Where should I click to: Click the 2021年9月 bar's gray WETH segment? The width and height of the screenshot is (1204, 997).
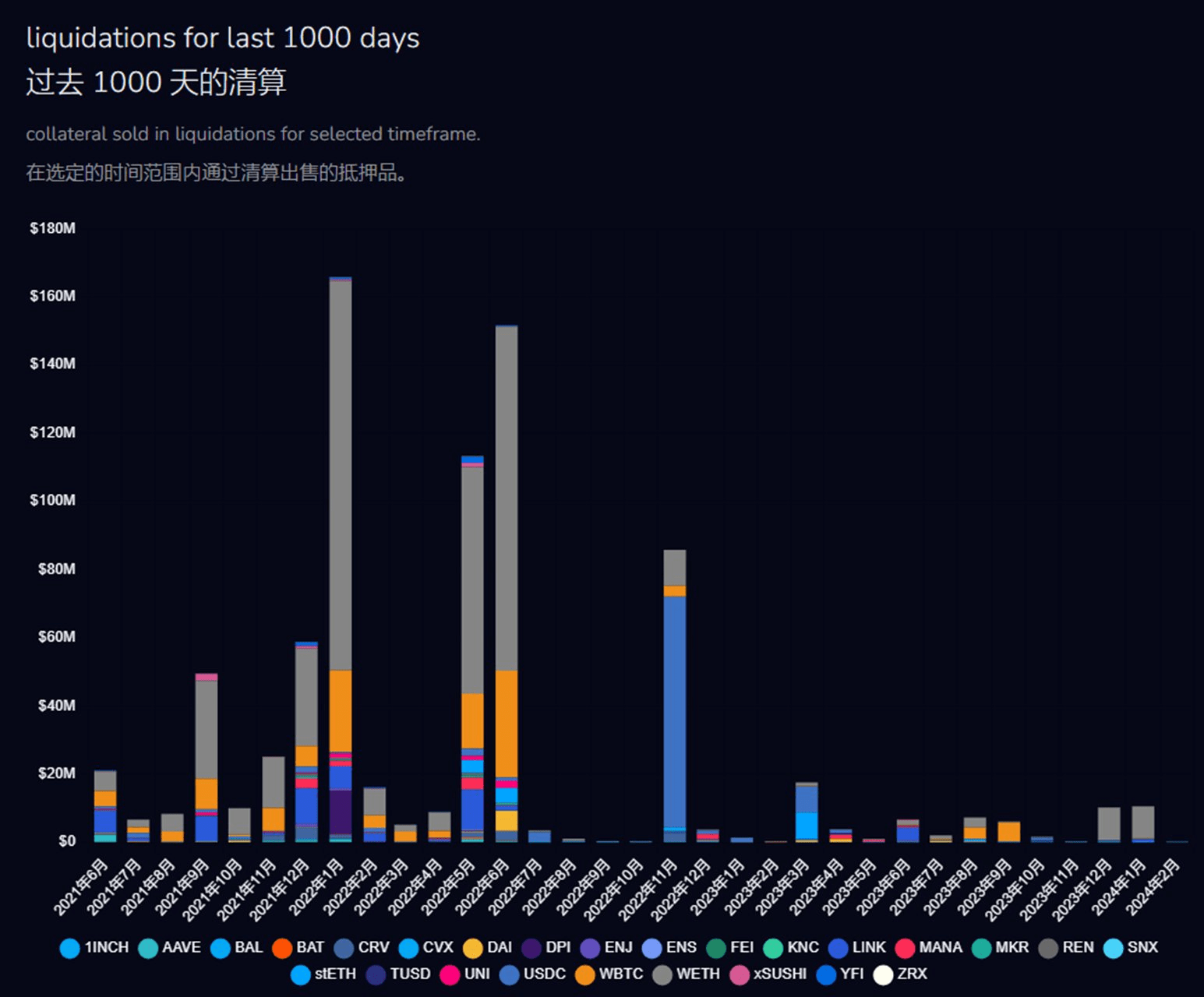coord(207,730)
